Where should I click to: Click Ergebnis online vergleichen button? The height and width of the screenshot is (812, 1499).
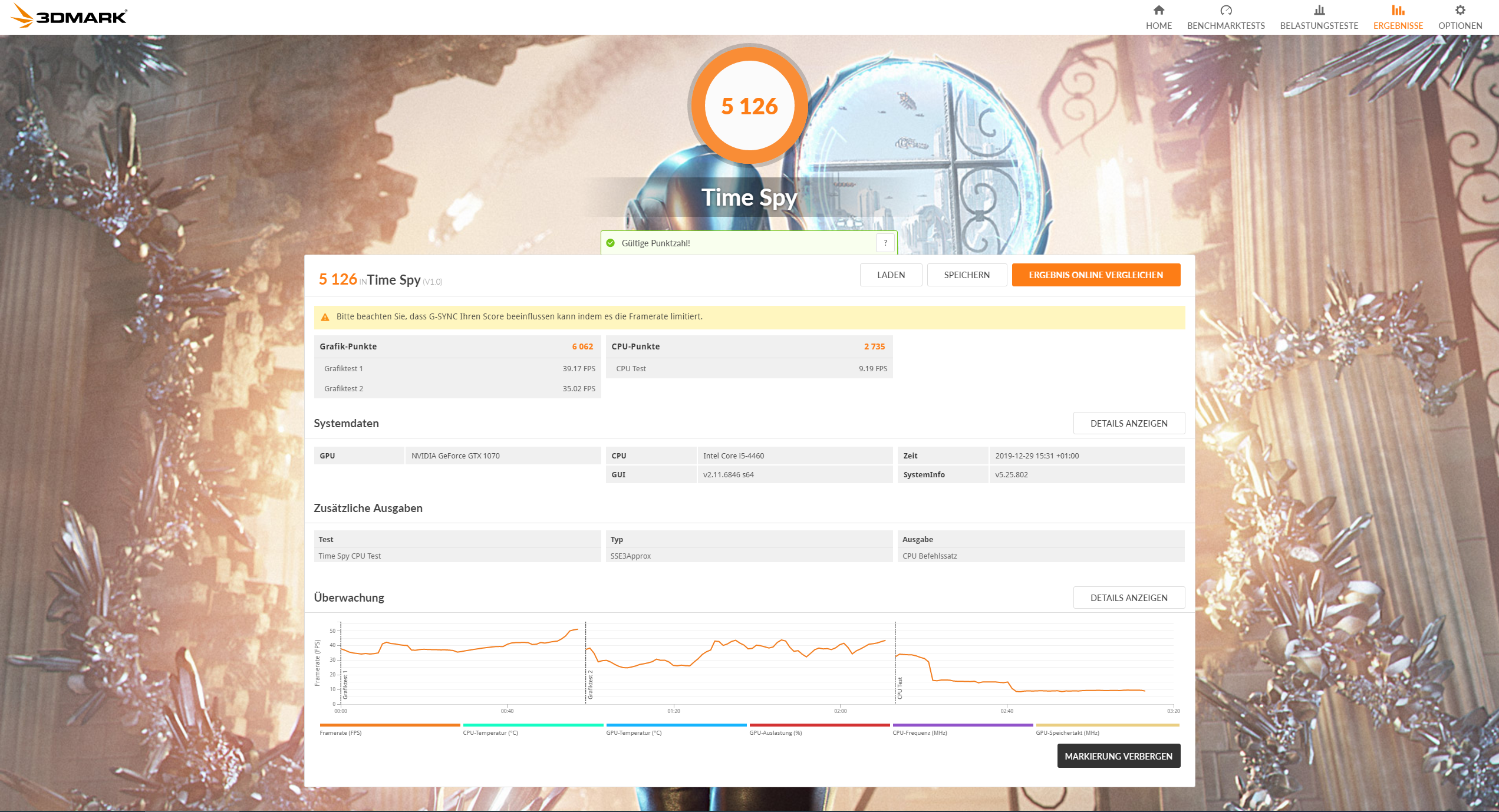[x=1095, y=275]
